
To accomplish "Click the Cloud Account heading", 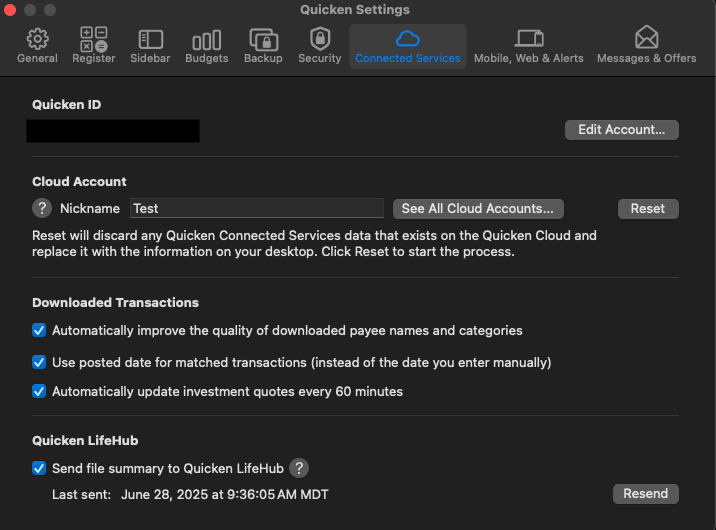I will pos(79,182).
